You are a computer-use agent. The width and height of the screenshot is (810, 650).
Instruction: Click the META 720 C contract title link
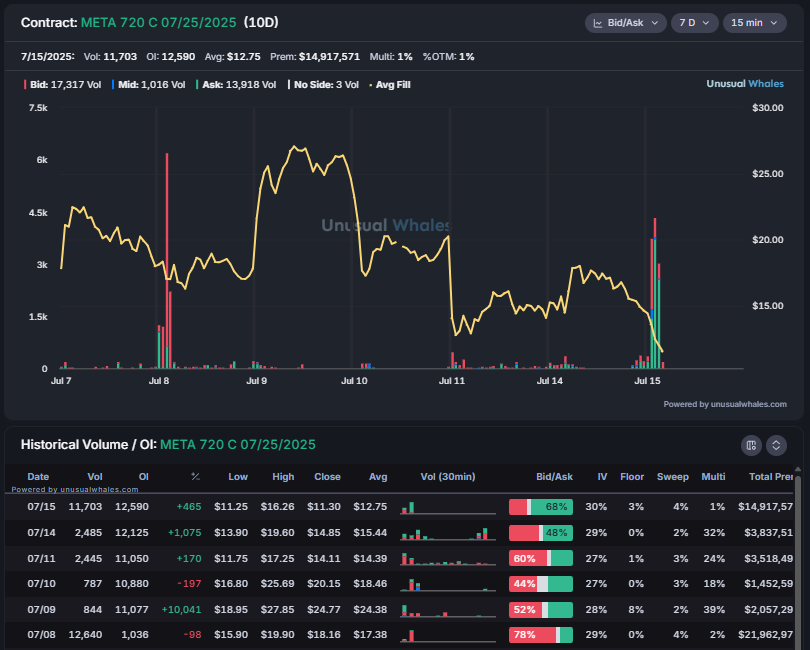[x=159, y=23]
